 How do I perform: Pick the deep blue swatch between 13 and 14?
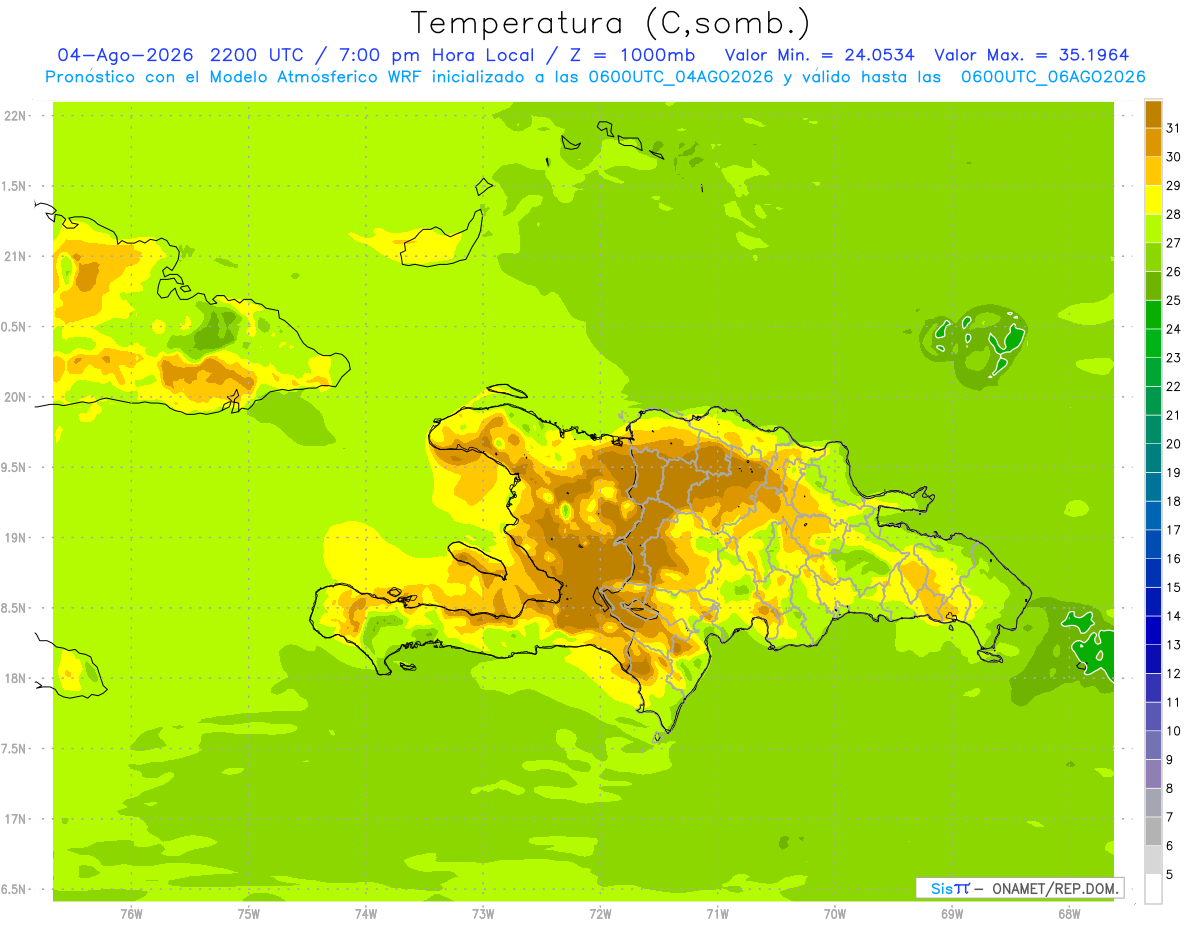click(1153, 630)
